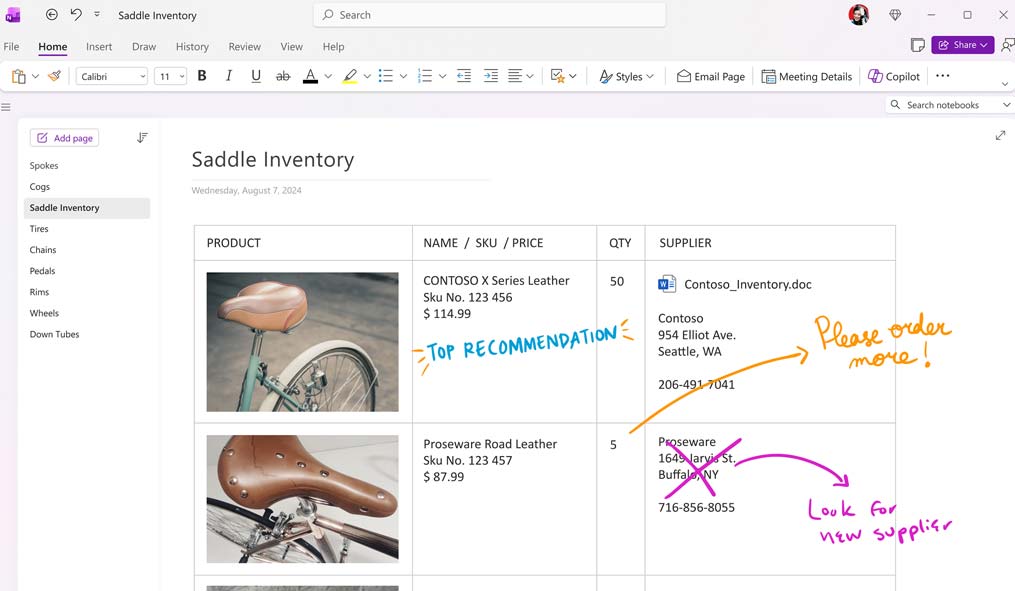Open the Pedals page
Image resolution: width=1015 pixels, height=591 pixels.
[42, 271]
